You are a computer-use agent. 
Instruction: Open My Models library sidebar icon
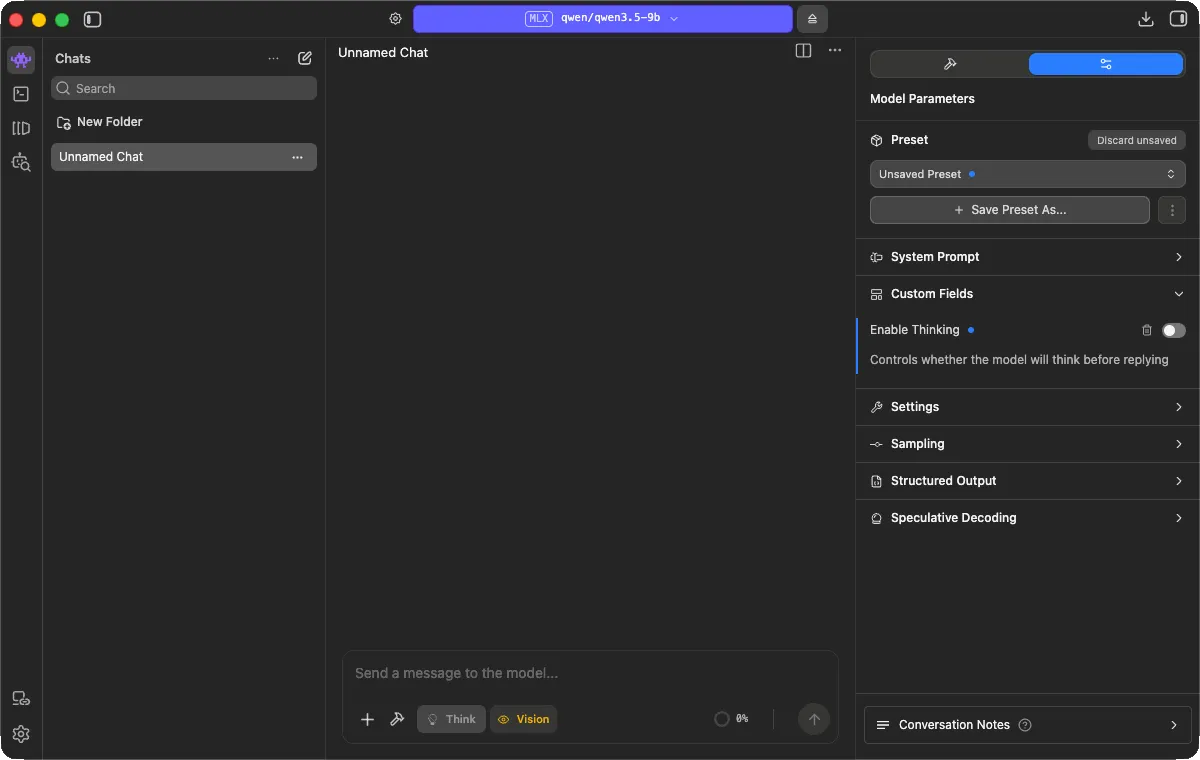tap(21, 128)
